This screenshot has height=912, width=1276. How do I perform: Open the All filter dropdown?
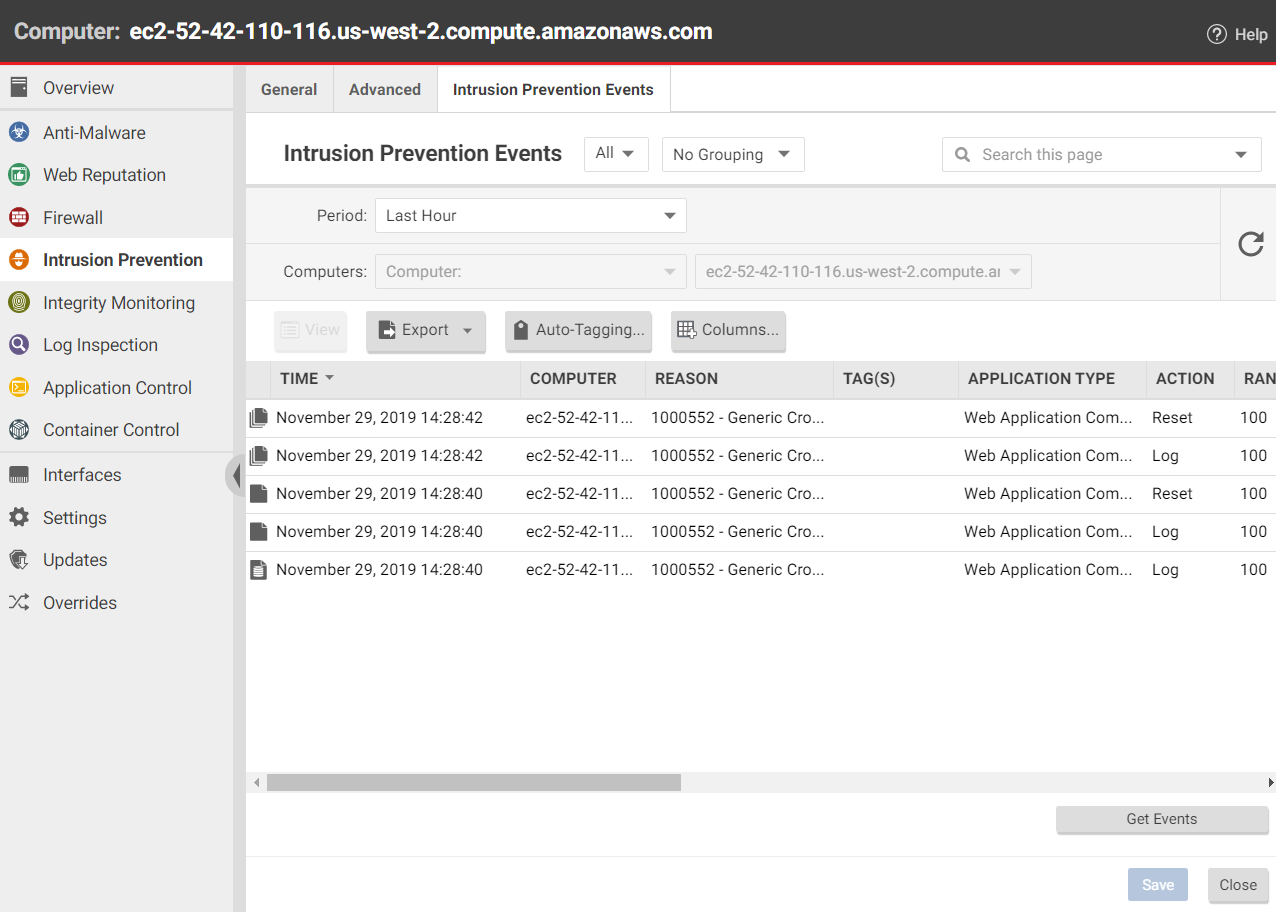(x=615, y=154)
